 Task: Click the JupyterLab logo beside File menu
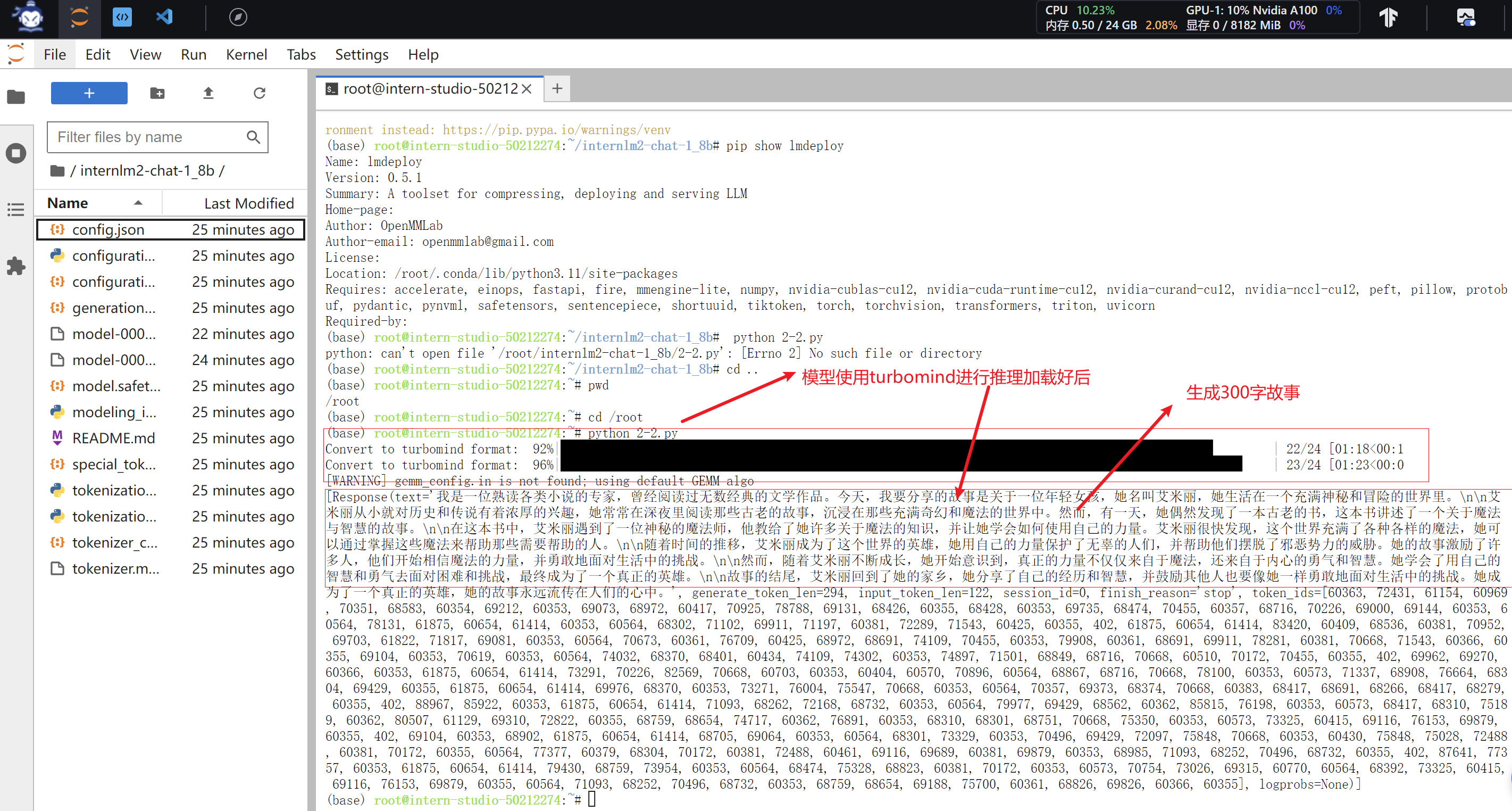pos(16,54)
